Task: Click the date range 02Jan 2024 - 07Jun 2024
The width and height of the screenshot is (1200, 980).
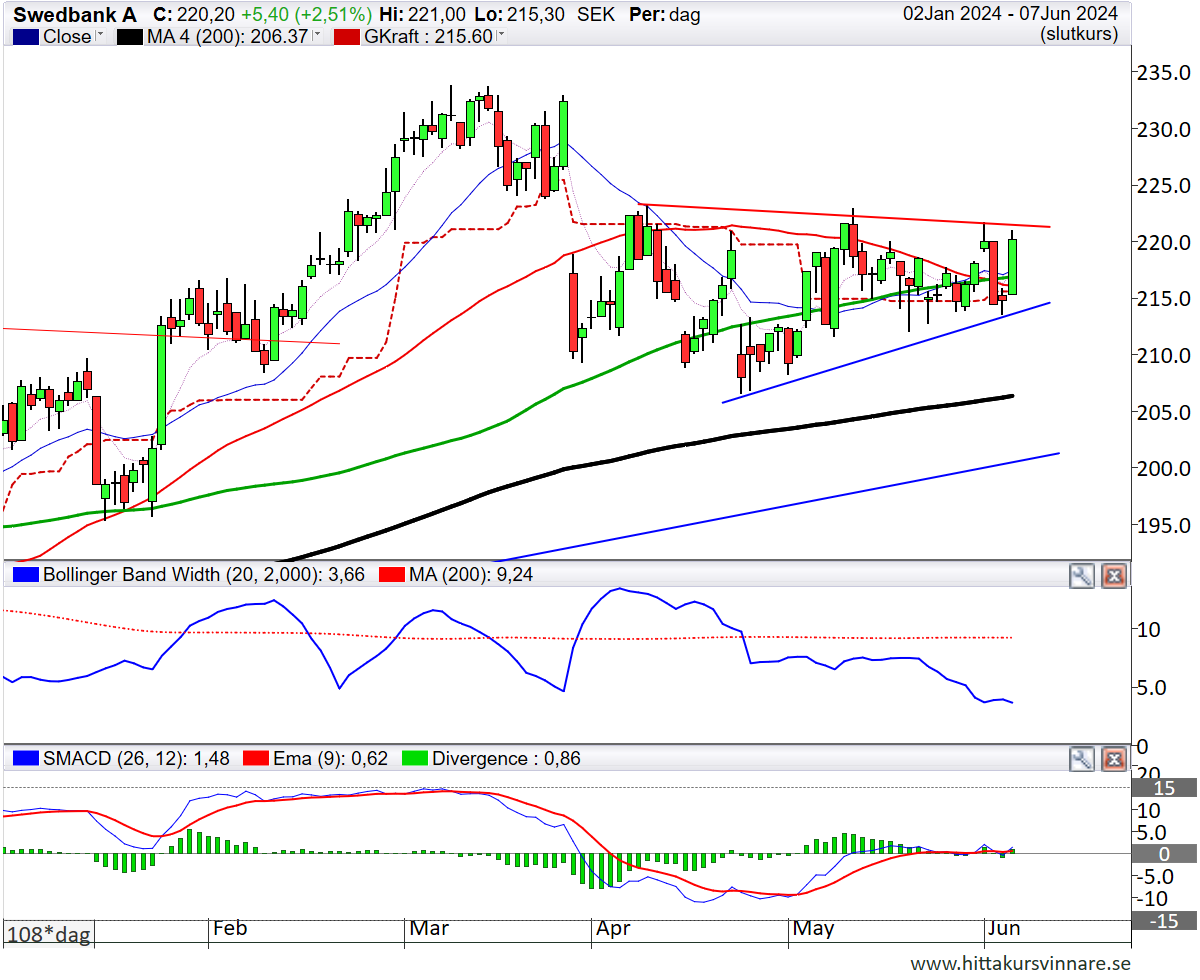Action: point(1010,14)
